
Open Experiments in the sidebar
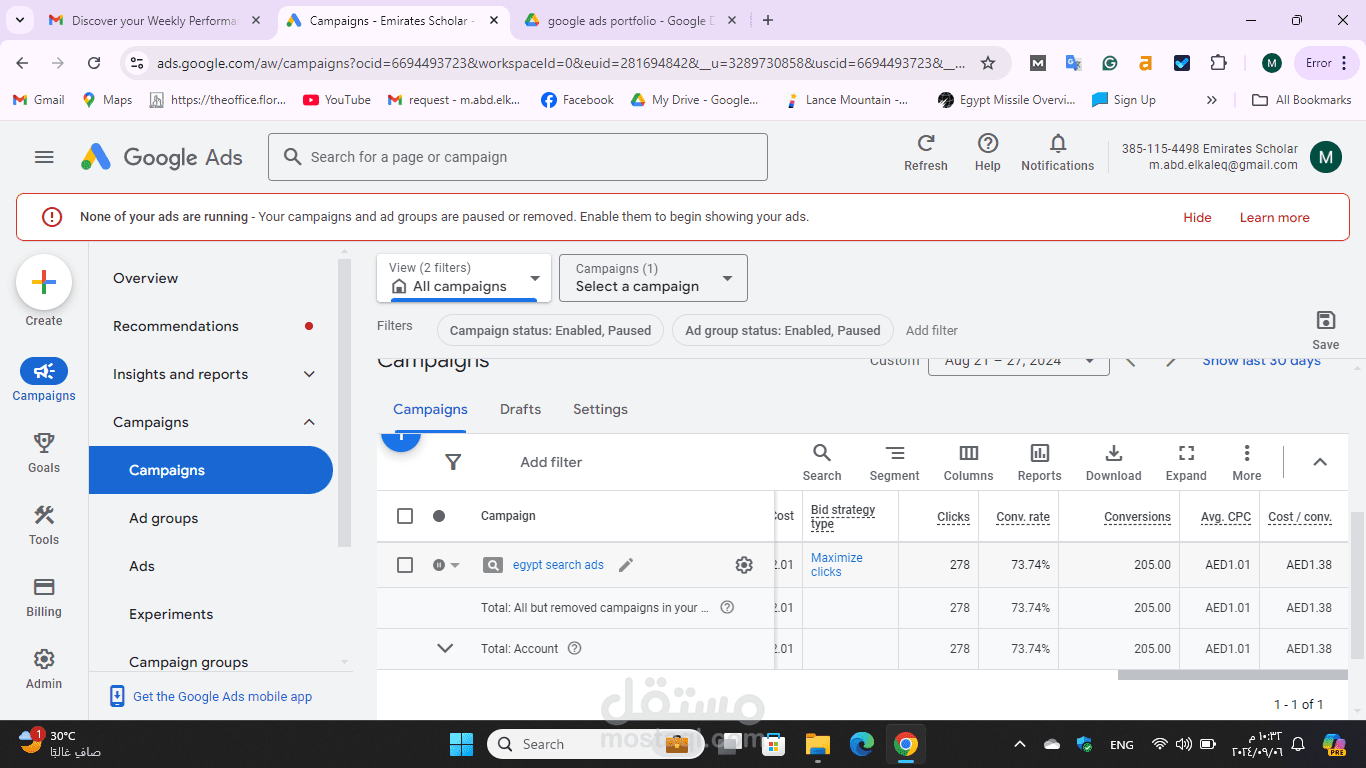[171, 614]
